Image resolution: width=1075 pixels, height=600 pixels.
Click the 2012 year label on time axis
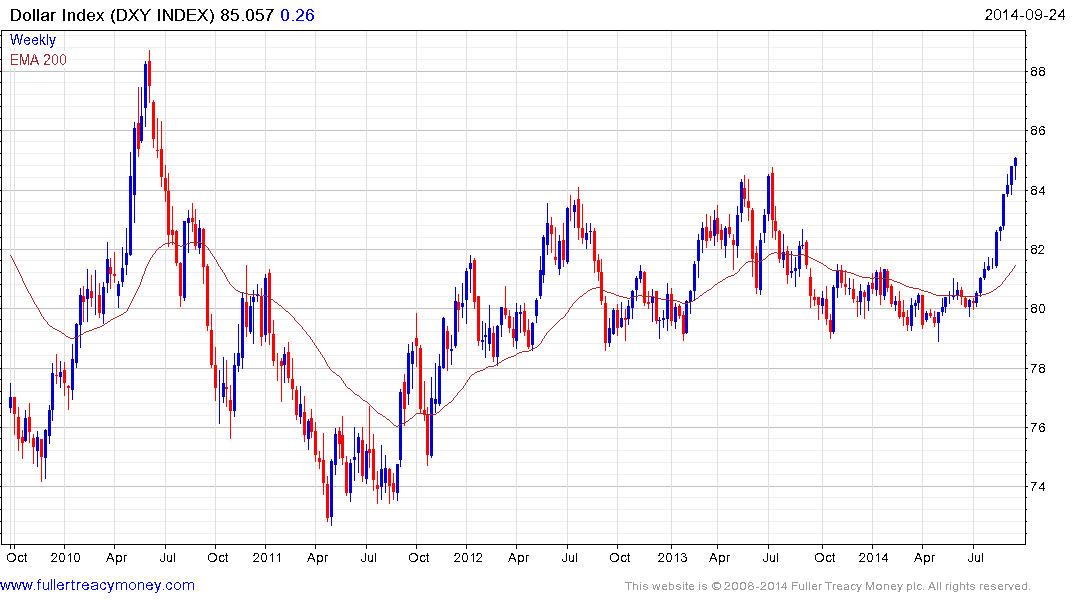(468, 557)
